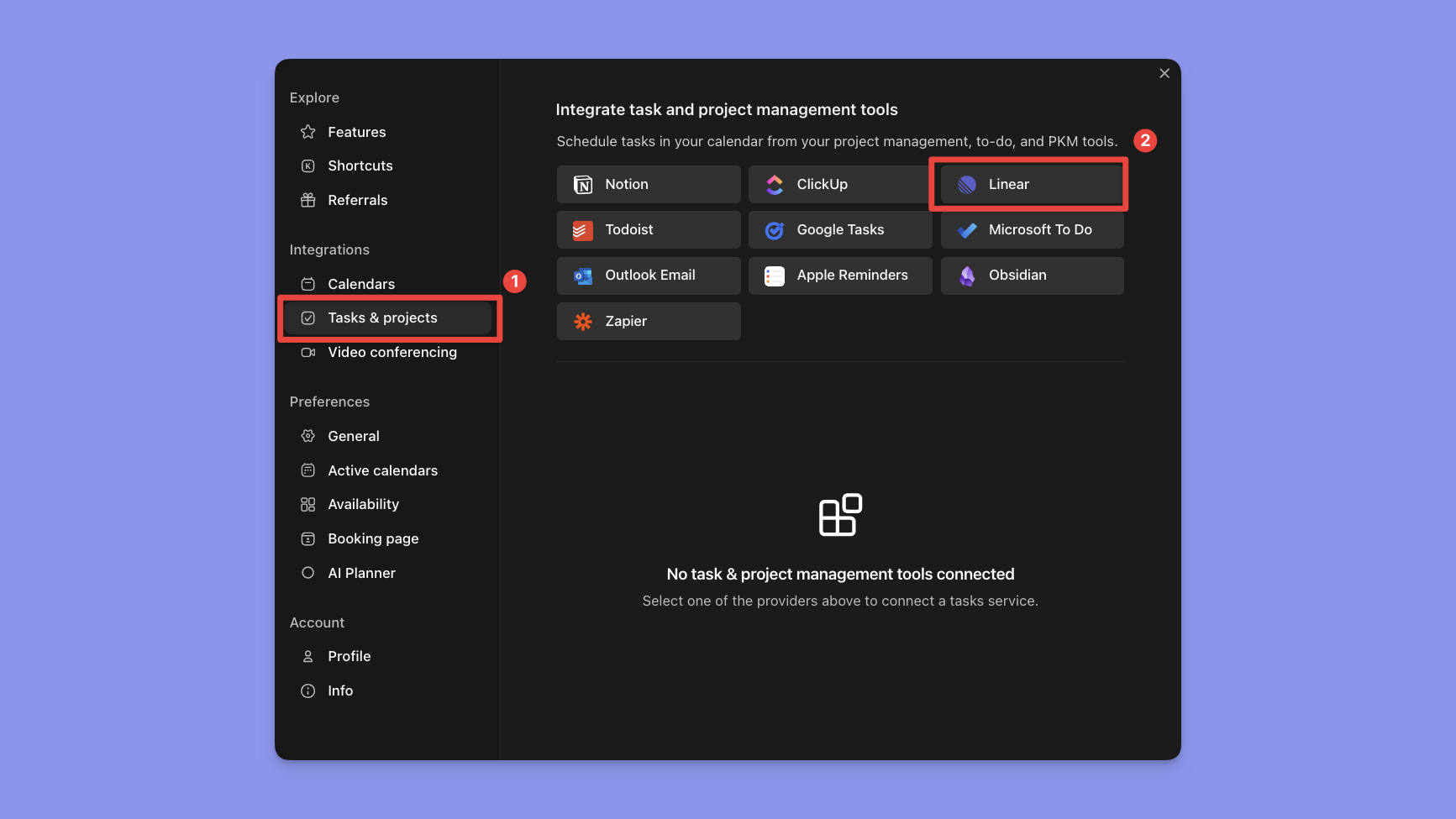Open Booking page preferences
Image resolution: width=1456 pixels, height=819 pixels.
(x=387, y=539)
